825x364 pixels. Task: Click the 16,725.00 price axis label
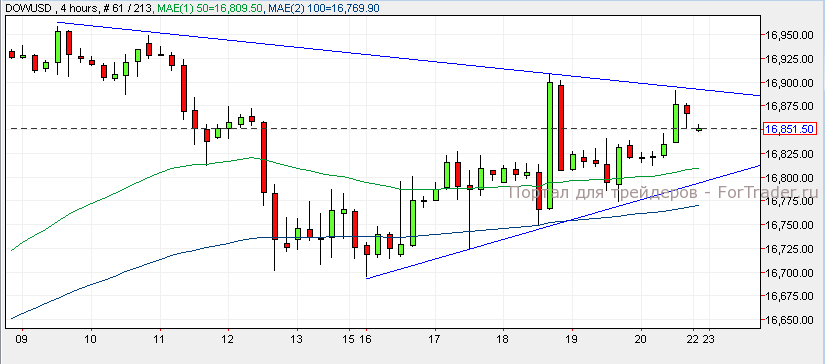click(789, 249)
